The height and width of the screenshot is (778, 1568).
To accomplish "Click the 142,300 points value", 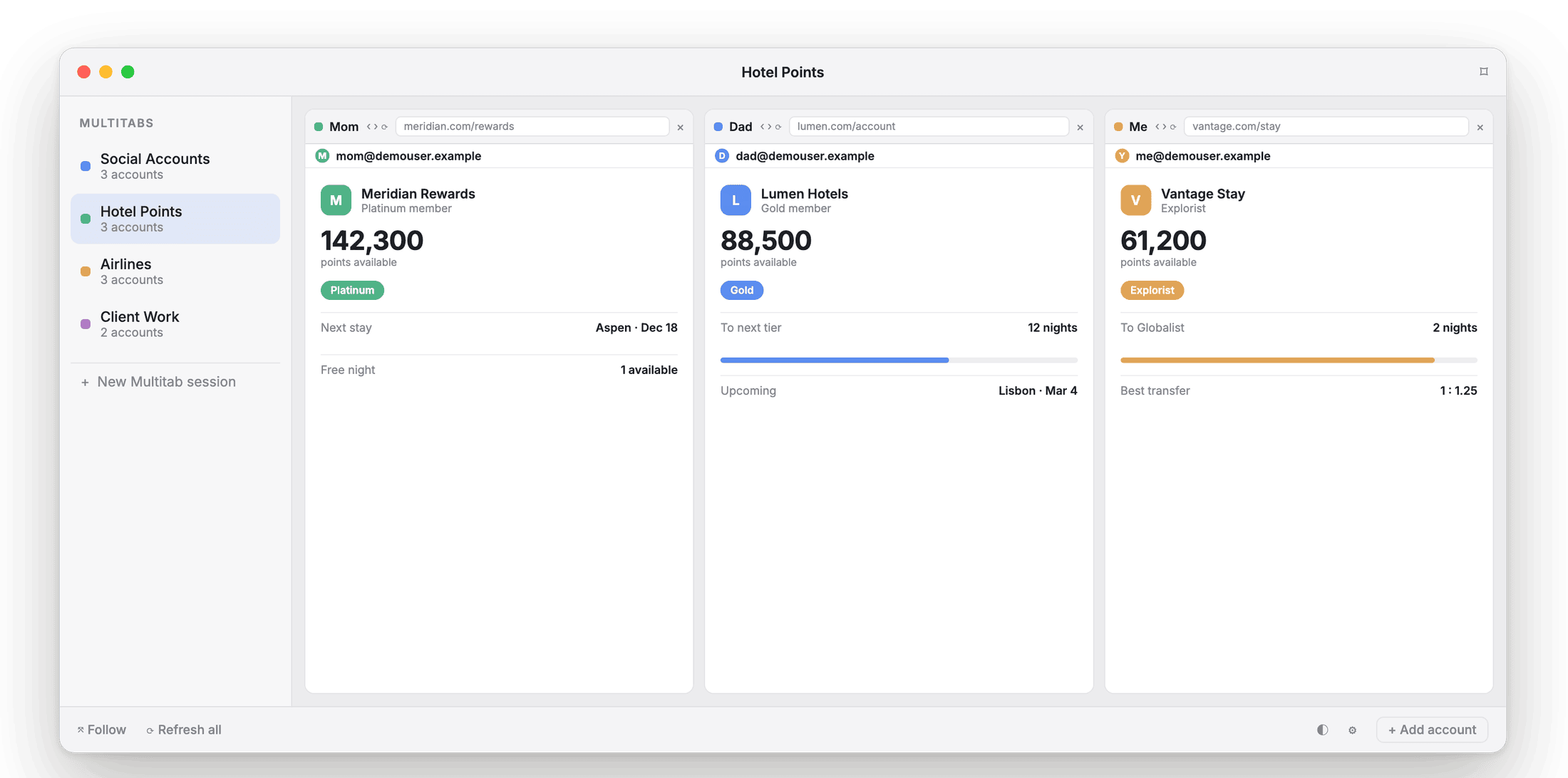I will (x=372, y=241).
